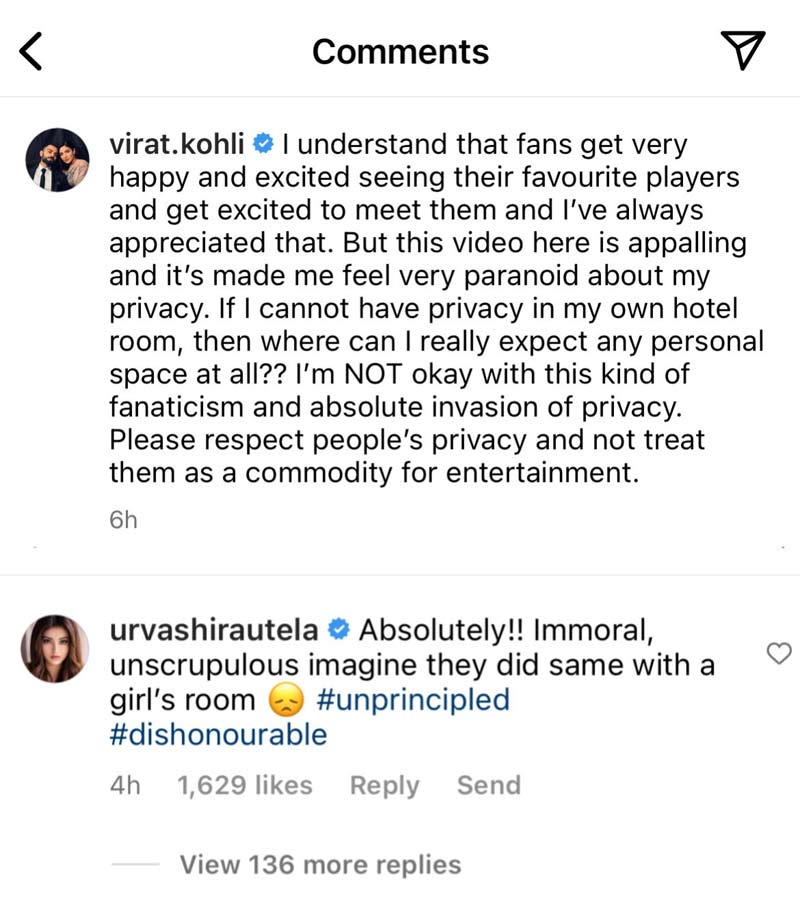This screenshot has height=898, width=800.
Task: Tap the paper plane share icon
Action: [742, 50]
